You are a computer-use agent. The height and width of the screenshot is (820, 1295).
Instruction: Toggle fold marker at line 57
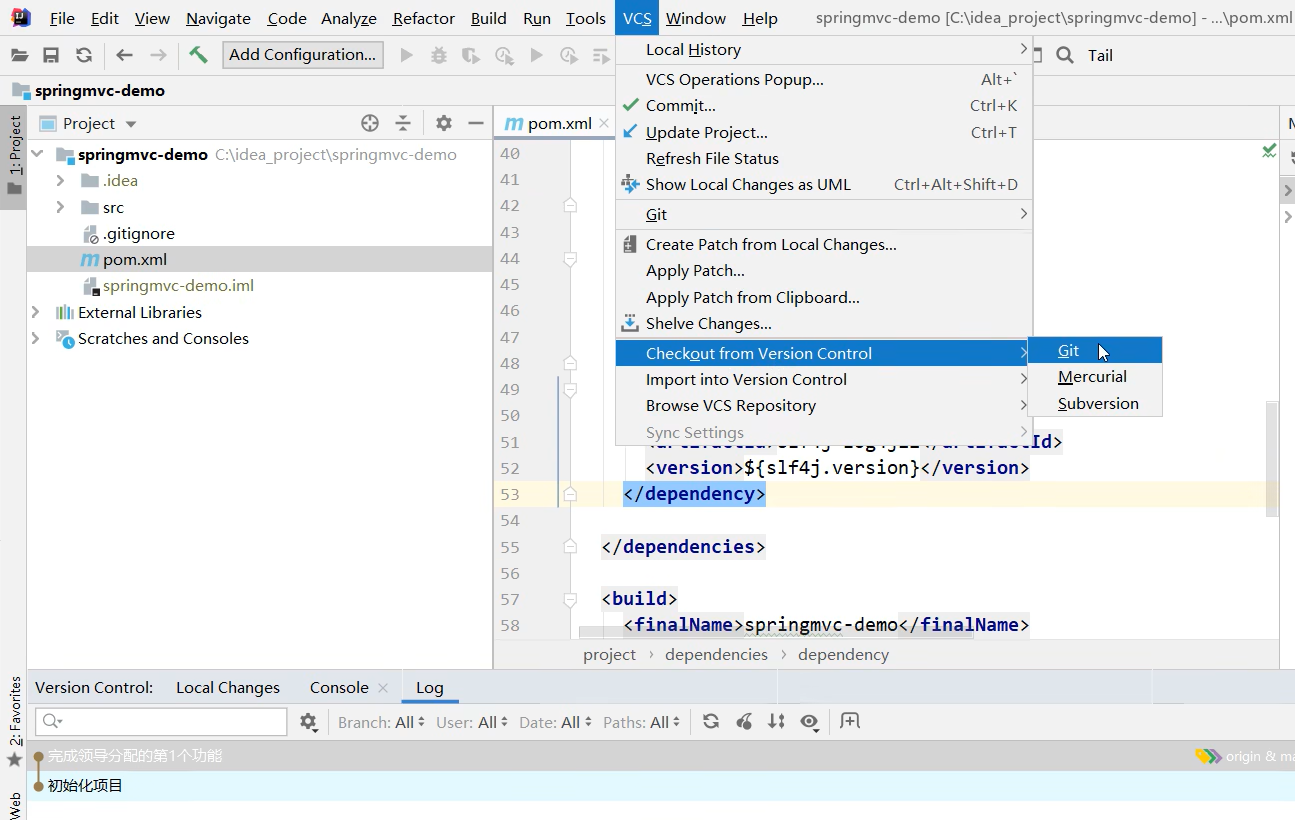570,599
